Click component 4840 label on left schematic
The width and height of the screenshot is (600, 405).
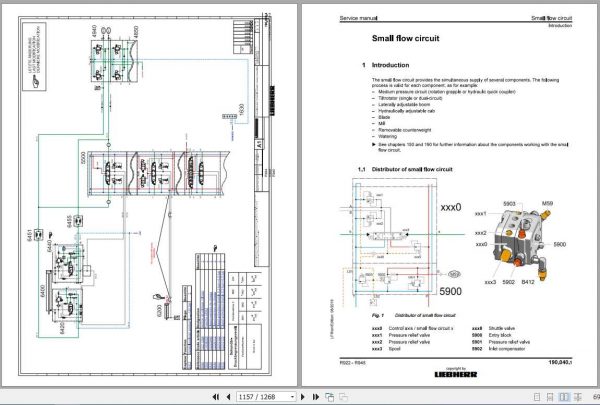pyautogui.click(x=94, y=31)
